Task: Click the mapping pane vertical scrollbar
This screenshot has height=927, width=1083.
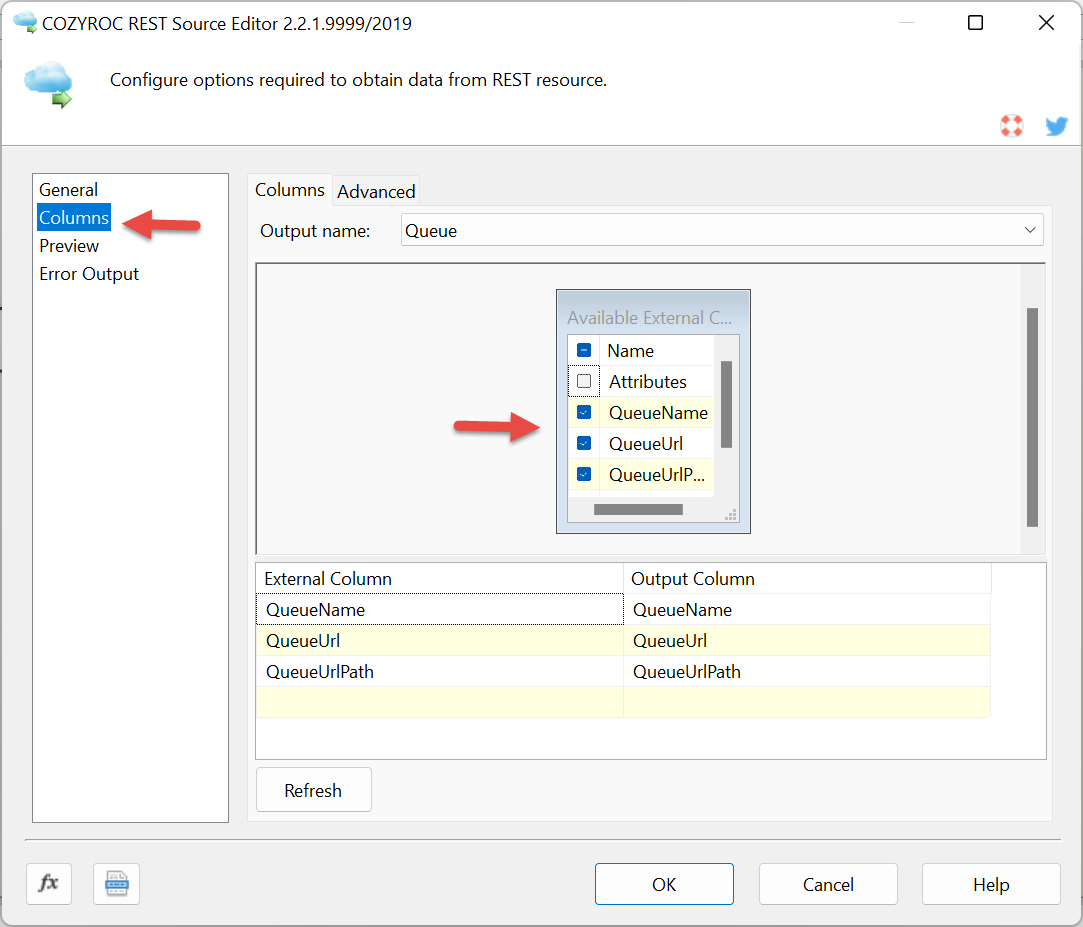Action: (x=1033, y=417)
